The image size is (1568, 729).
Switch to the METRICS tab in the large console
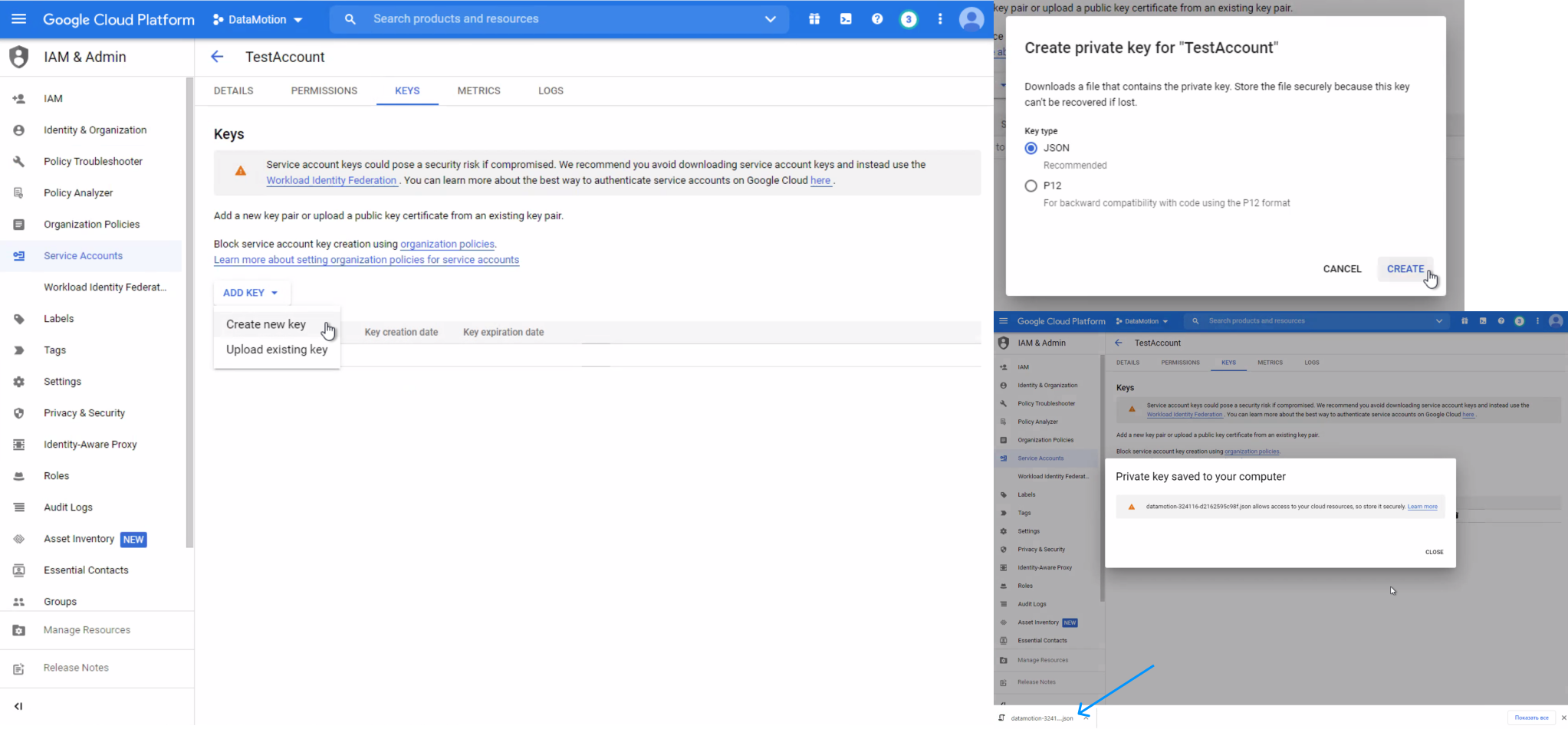[x=479, y=90]
